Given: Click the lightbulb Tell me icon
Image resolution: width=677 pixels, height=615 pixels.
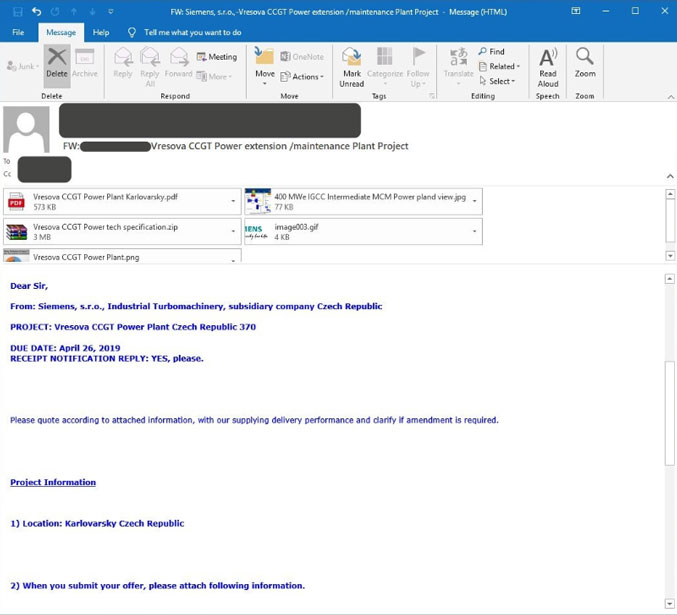Looking at the screenshot, I should [132, 32].
